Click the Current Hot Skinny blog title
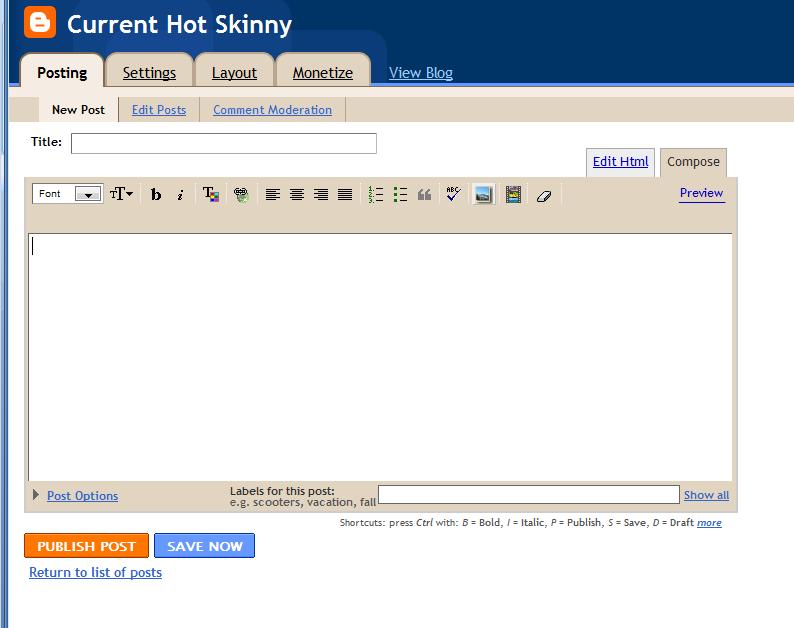 coord(179,24)
